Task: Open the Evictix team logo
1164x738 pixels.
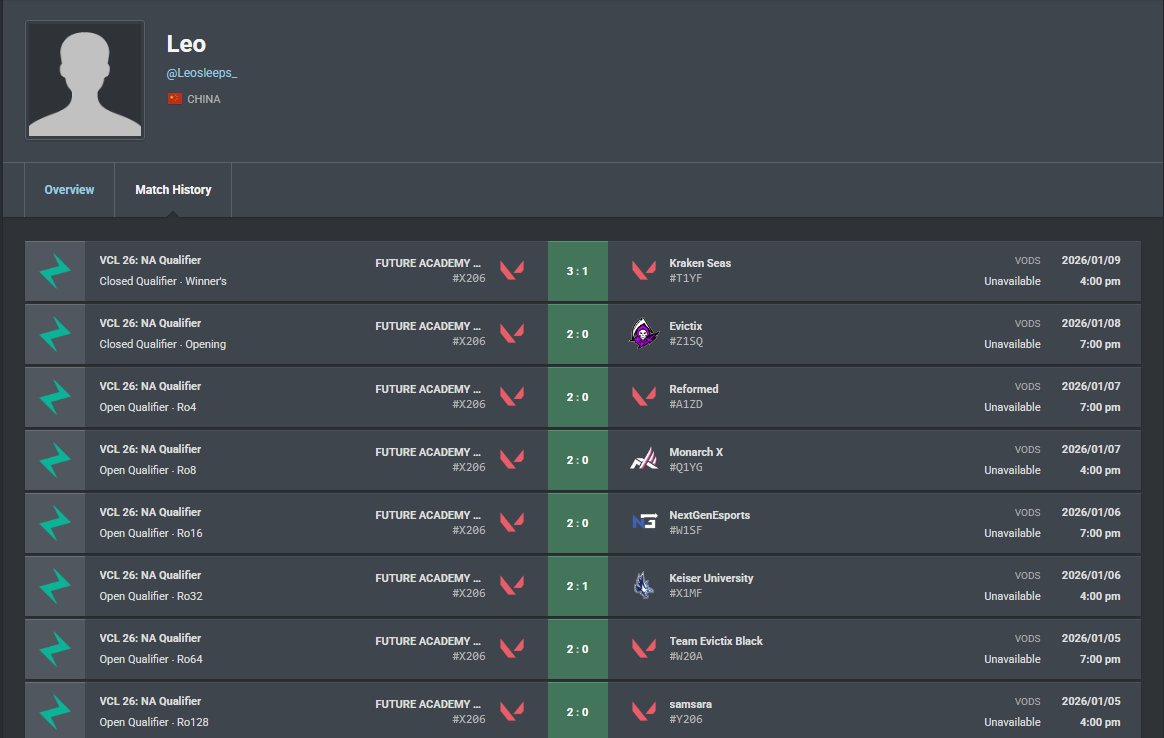Action: [x=644, y=333]
